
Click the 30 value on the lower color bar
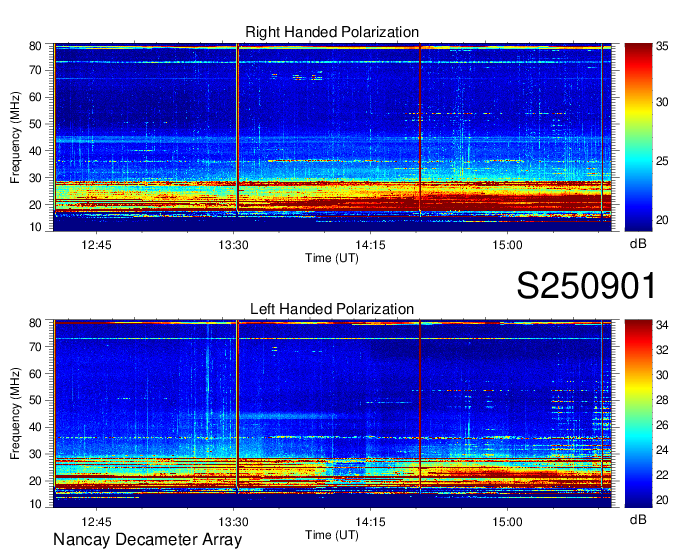662,375
